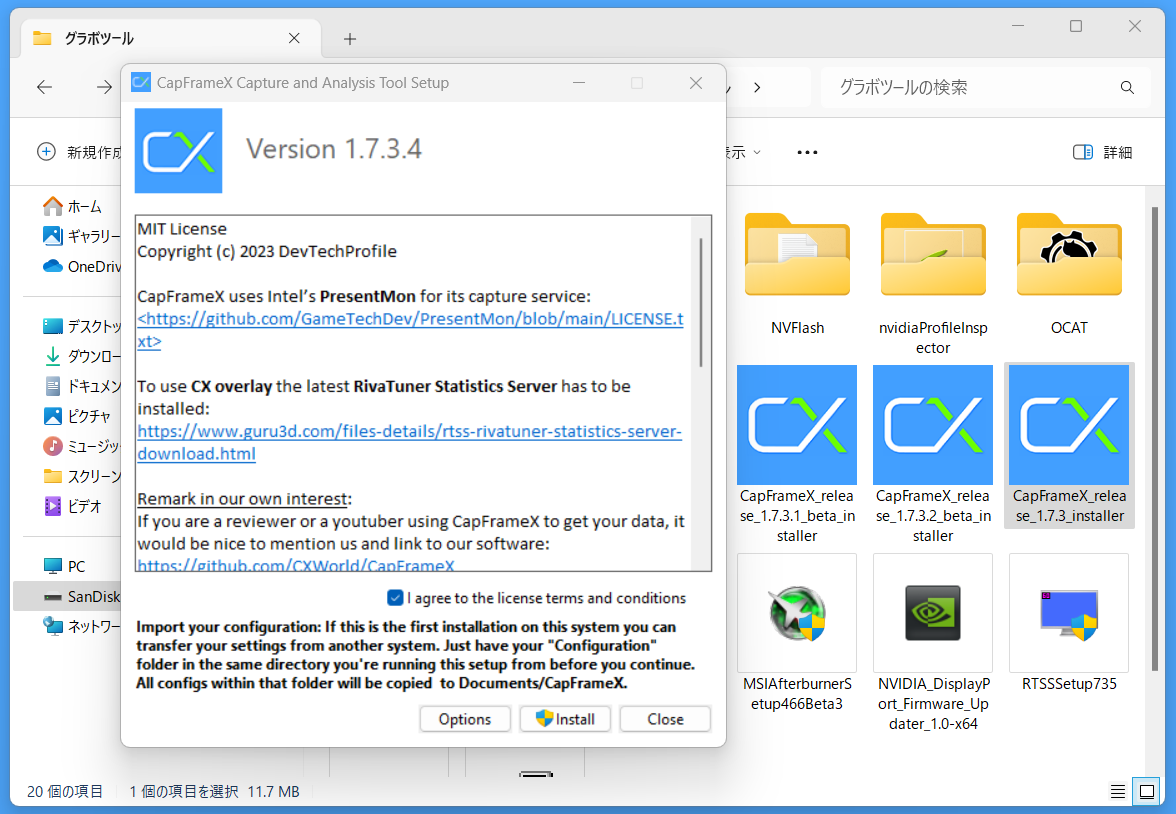Go back with Explorer back arrow
1176x814 pixels.
coord(44,87)
